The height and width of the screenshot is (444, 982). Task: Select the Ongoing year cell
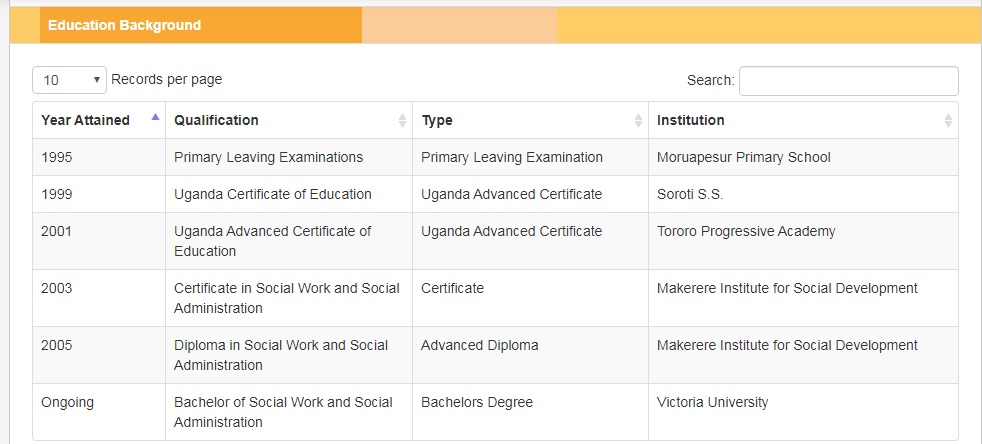pos(100,412)
